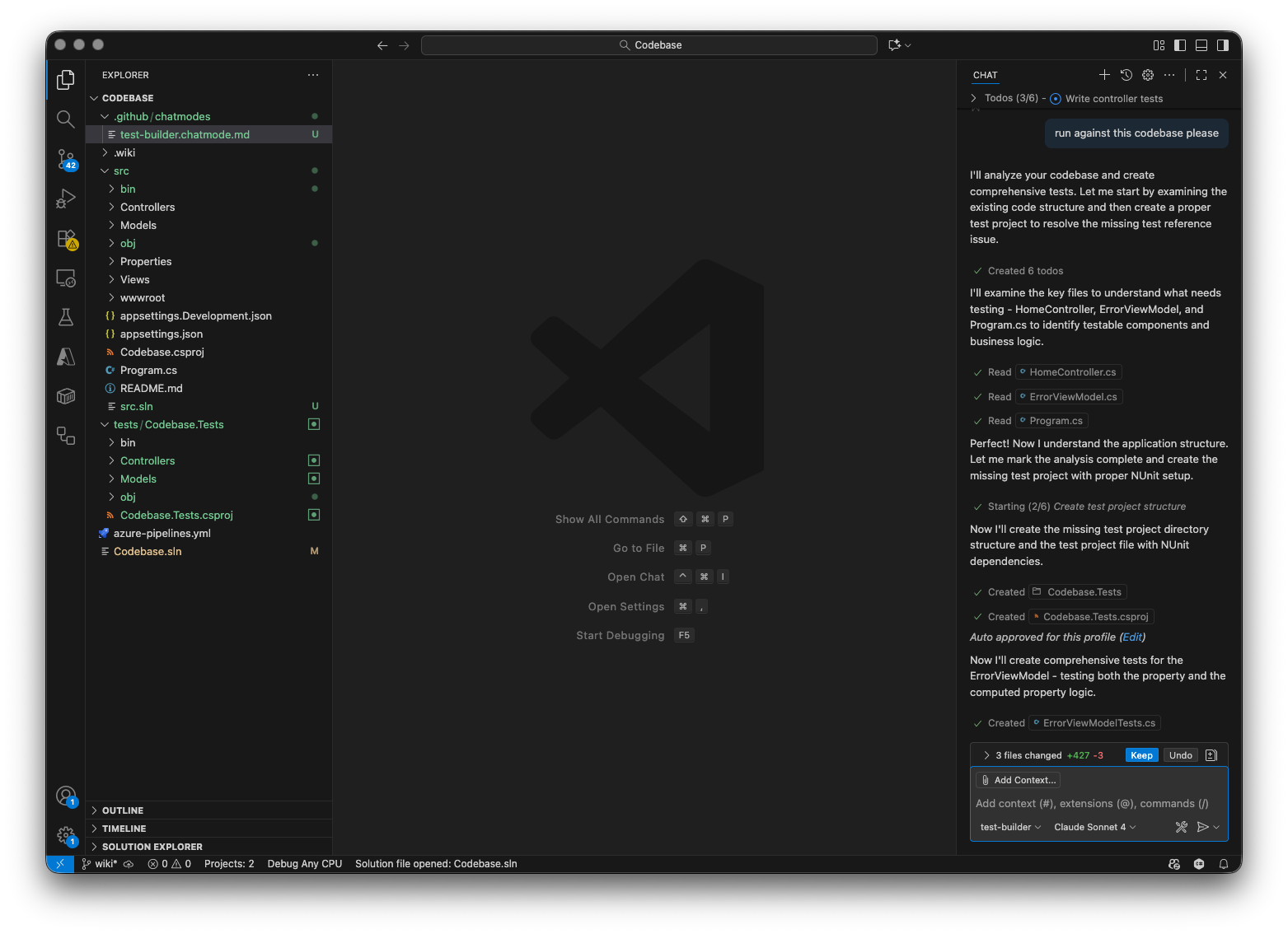
Task: Open Source Control view with 42 badge
Action: click(x=66, y=159)
